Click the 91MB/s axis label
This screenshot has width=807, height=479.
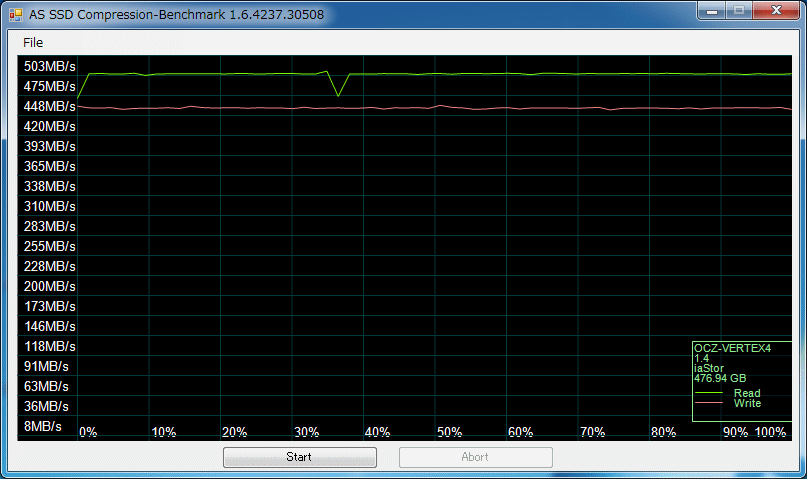(x=46, y=366)
